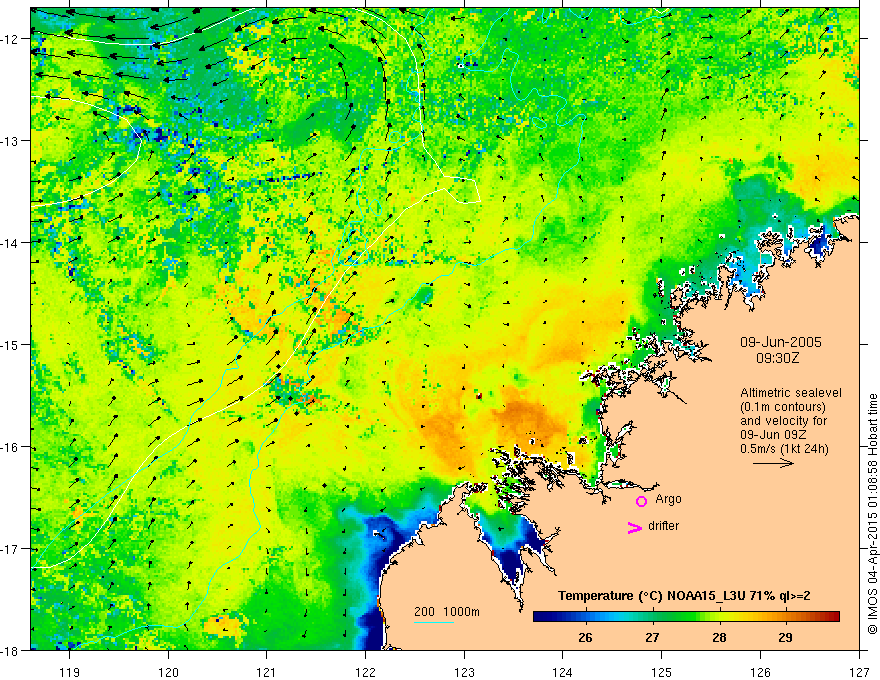Click the '200 1000m' depth legend text
Viewport: 880px width, 680px height.
(447, 612)
